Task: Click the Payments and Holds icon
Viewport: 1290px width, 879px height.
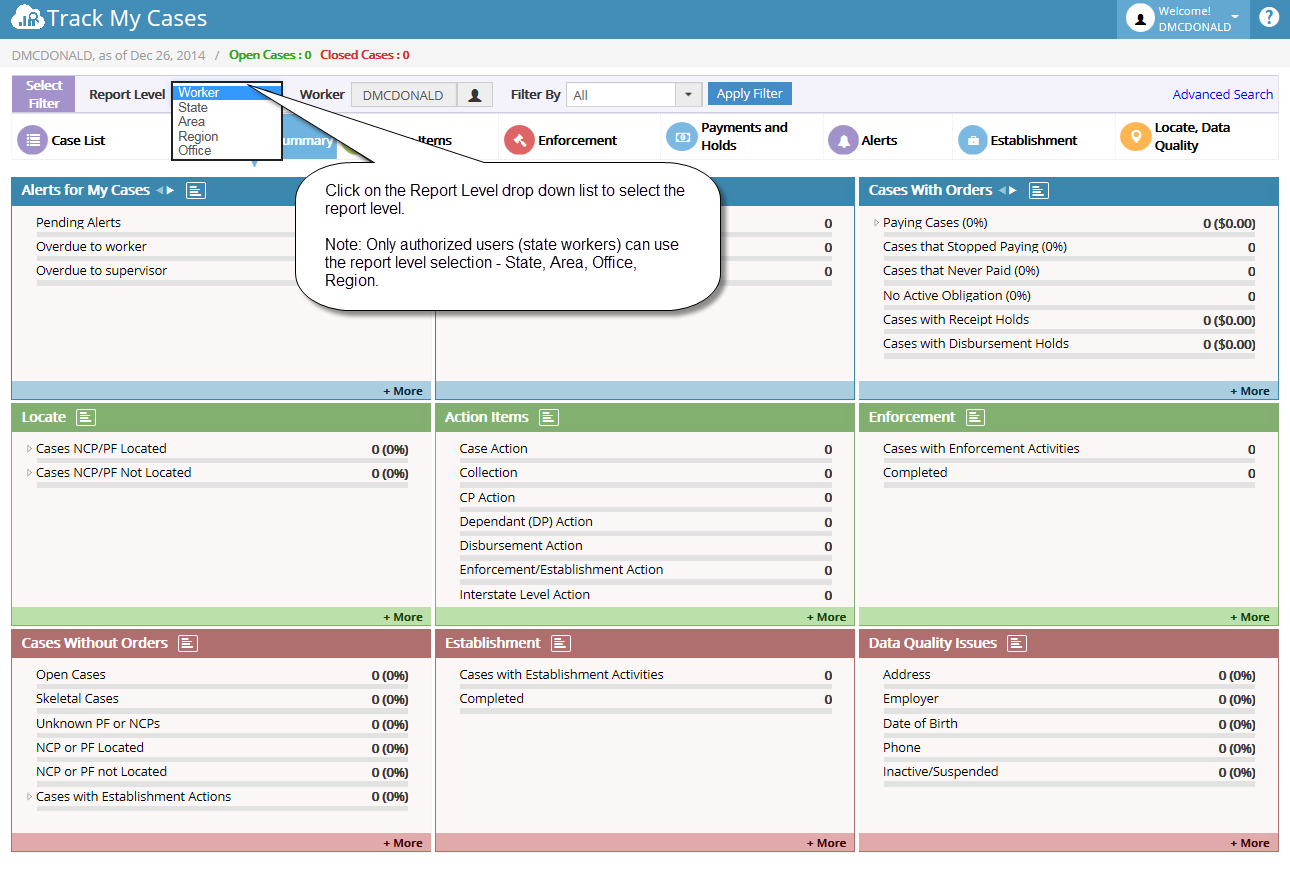Action: click(681, 137)
